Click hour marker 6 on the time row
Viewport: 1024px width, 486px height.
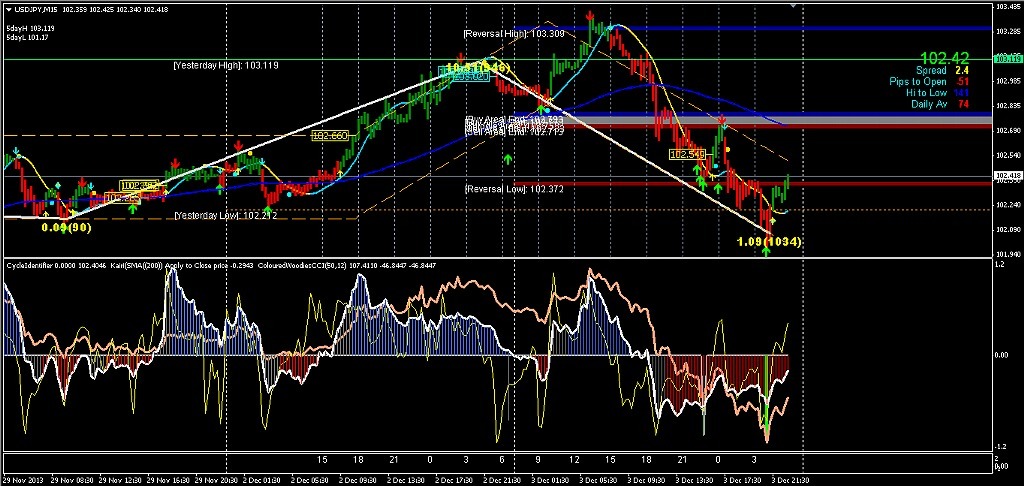click(x=502, y=460)
